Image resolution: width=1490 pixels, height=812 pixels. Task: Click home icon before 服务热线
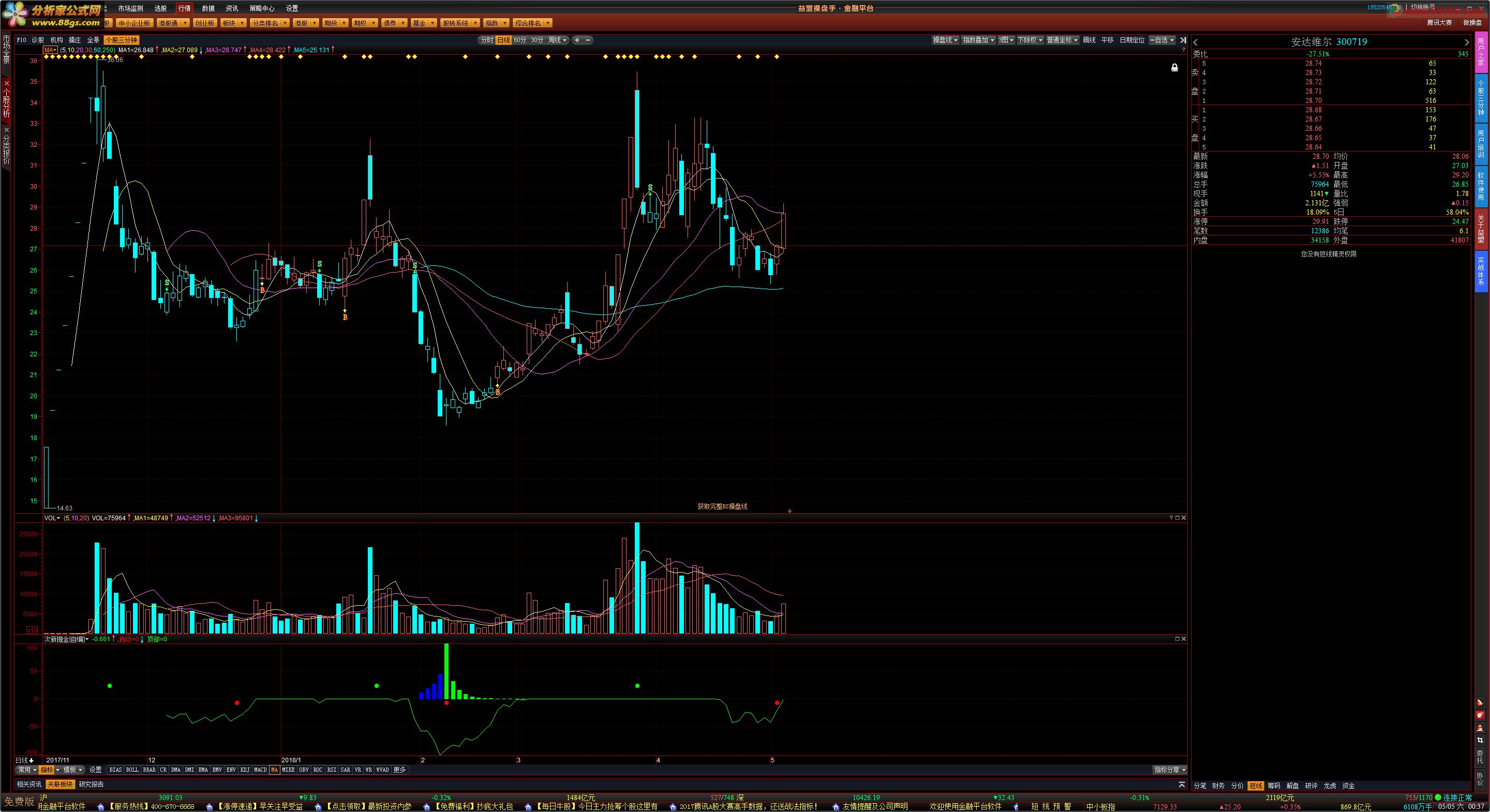[101, 807]
